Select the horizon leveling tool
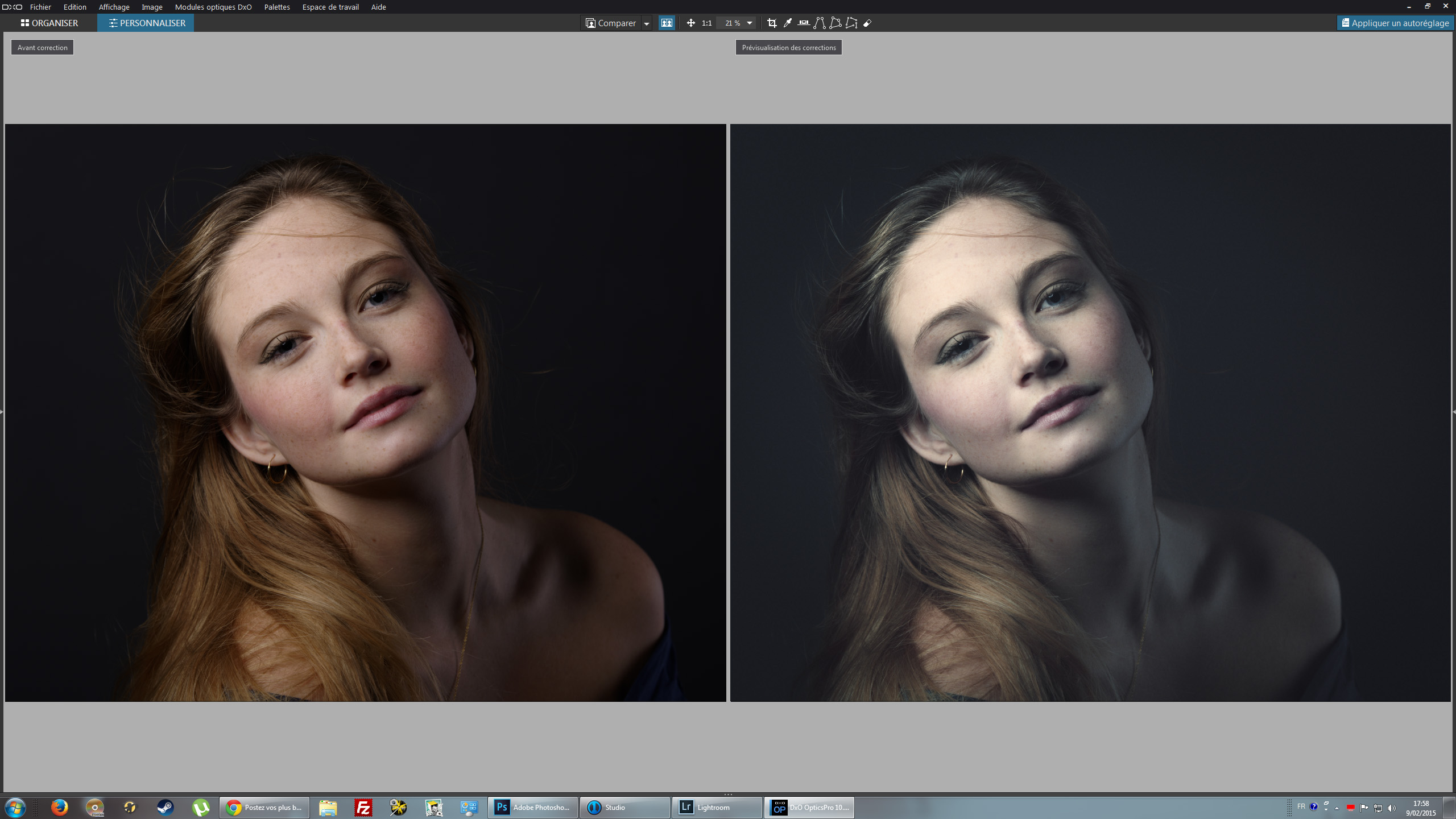 click(803, 23)
